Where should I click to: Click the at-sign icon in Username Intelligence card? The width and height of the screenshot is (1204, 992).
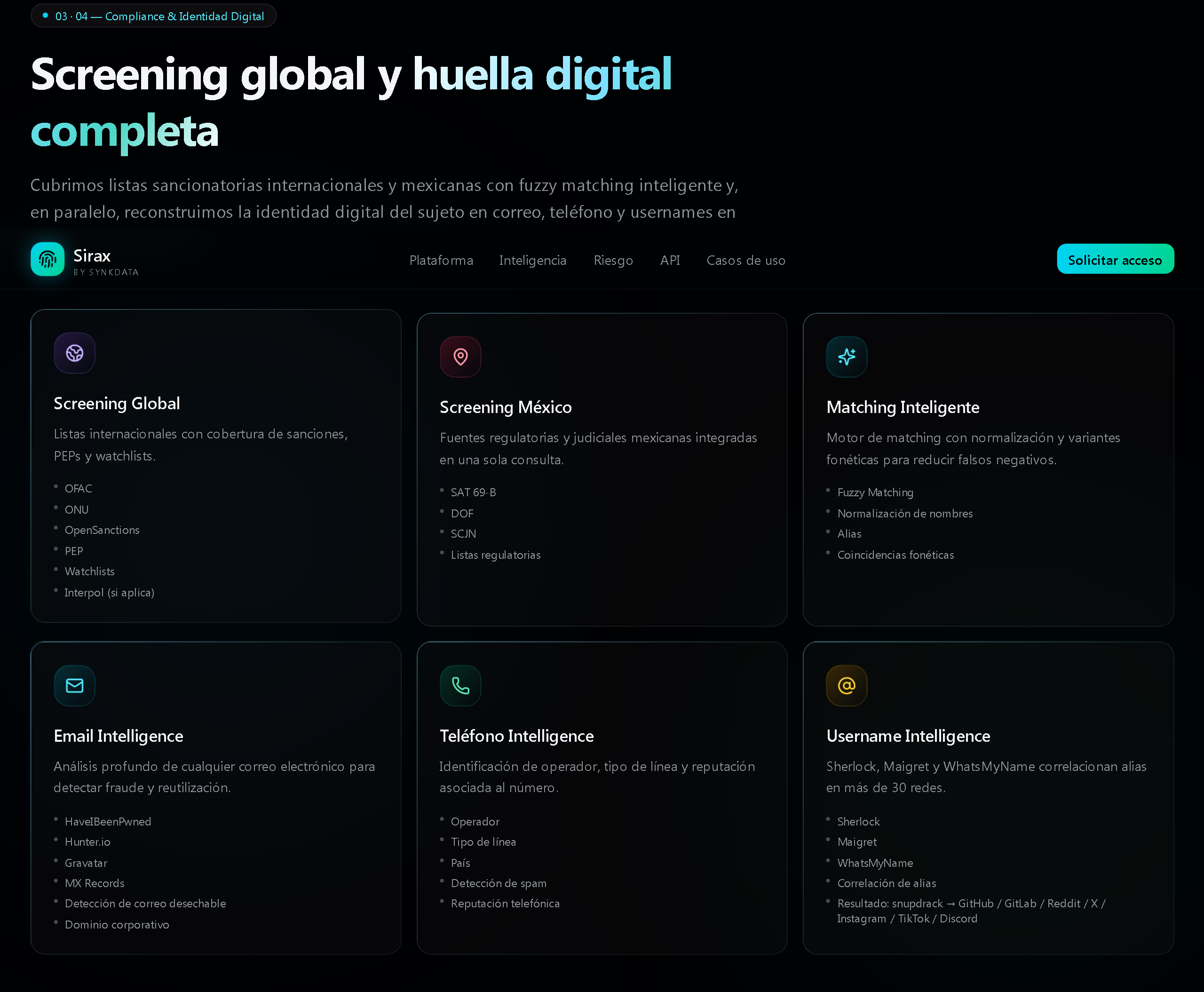847,686
